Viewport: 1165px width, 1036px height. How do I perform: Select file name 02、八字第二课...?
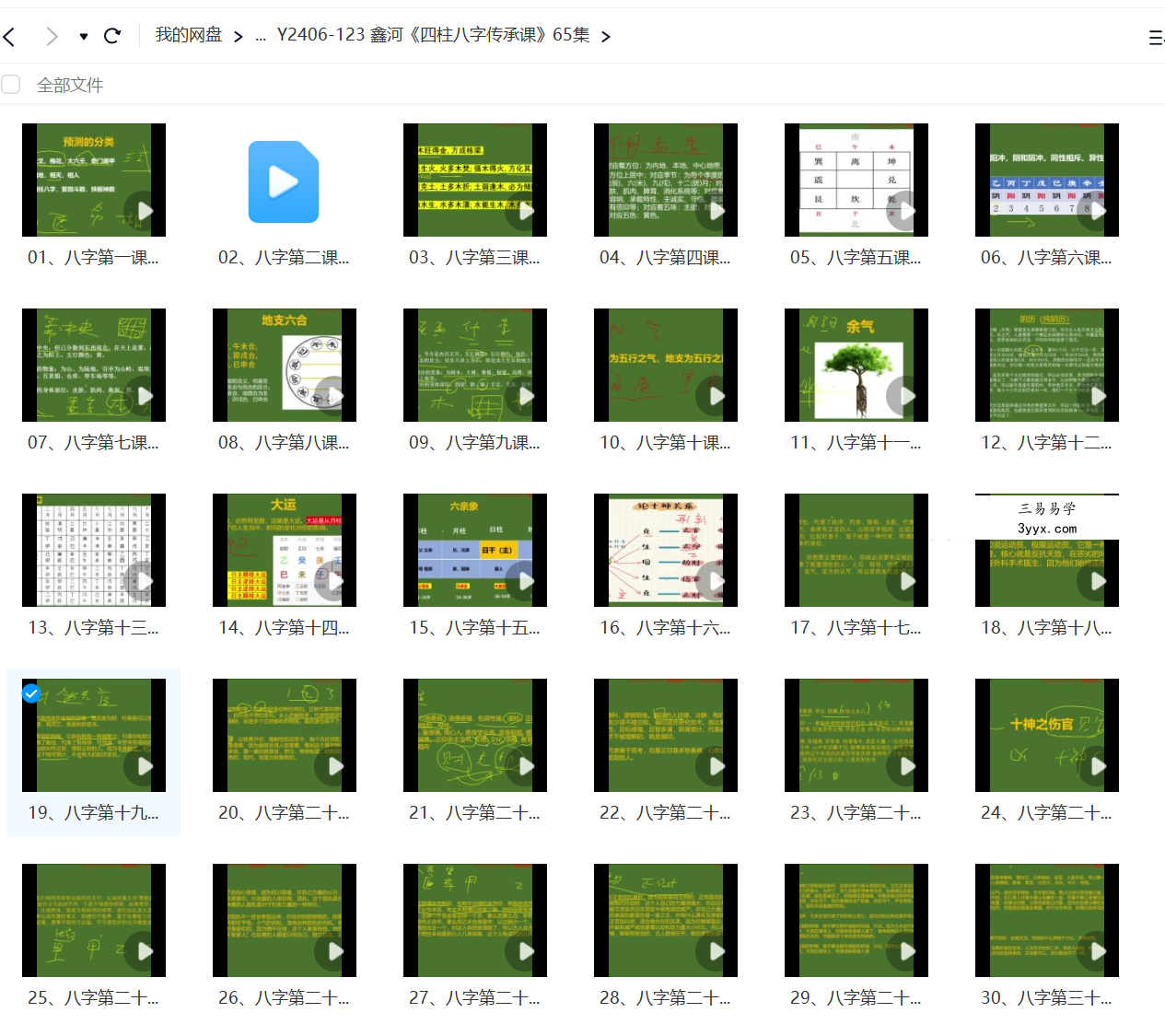coord(284,258)
